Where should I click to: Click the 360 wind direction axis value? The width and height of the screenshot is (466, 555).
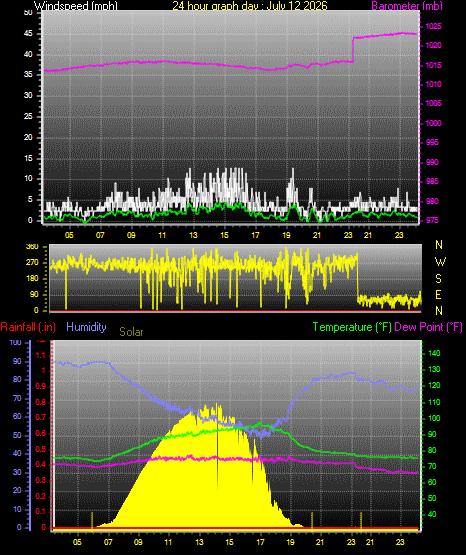(x=32, y=247)
